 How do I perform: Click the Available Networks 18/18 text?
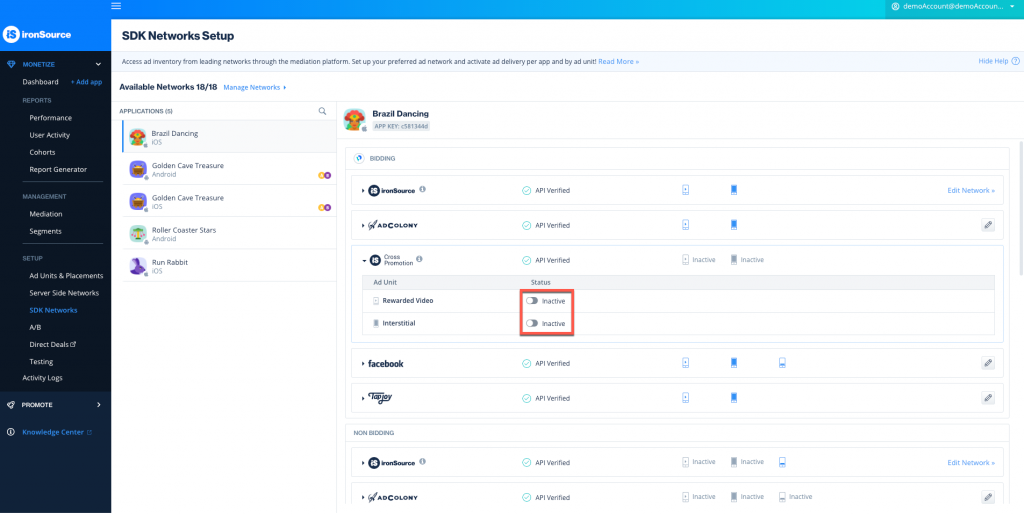pos(168,87)
